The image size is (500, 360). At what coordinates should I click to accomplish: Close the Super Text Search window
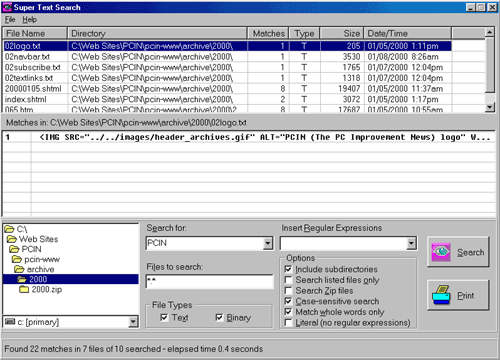(x=492, y=7)
